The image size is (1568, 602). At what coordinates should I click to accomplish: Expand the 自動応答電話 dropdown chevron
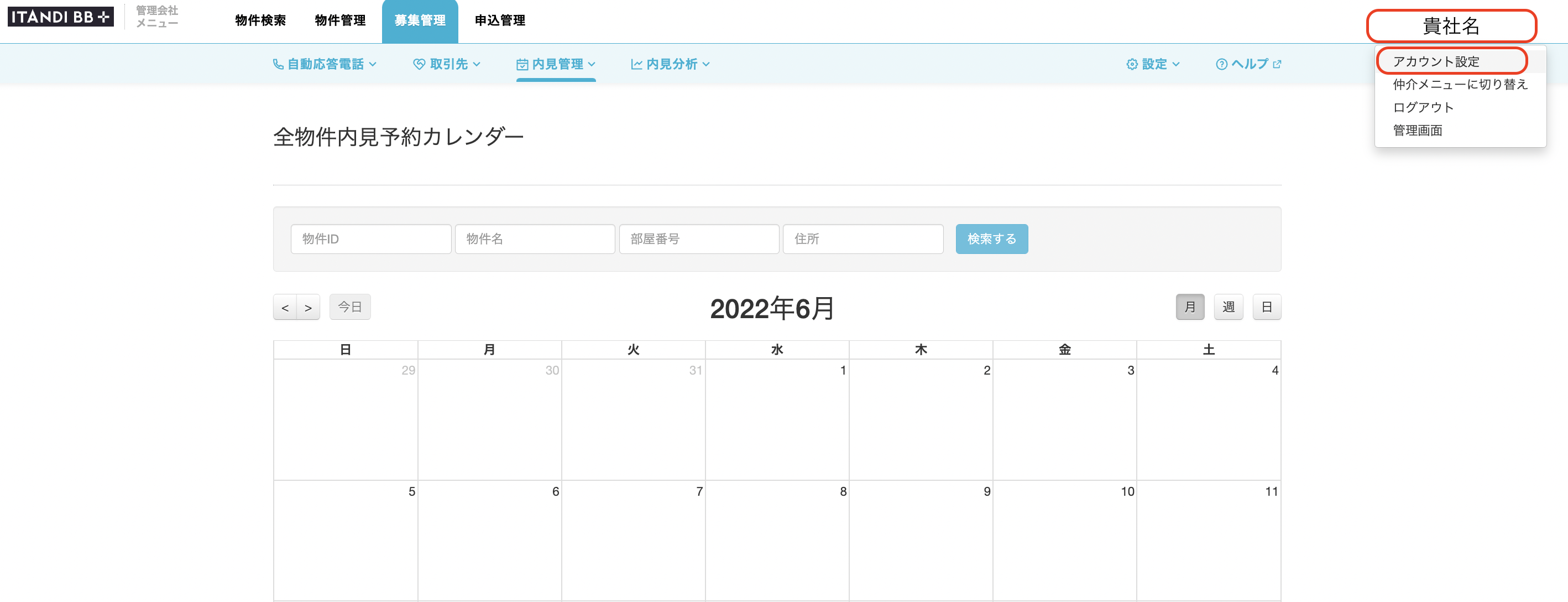[373, 64]
